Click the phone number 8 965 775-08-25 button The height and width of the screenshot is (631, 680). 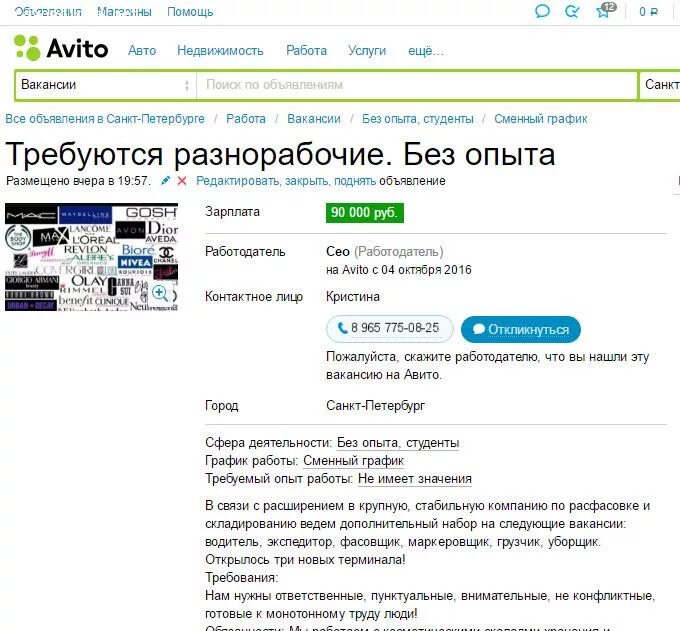click(x=390, y=329)
